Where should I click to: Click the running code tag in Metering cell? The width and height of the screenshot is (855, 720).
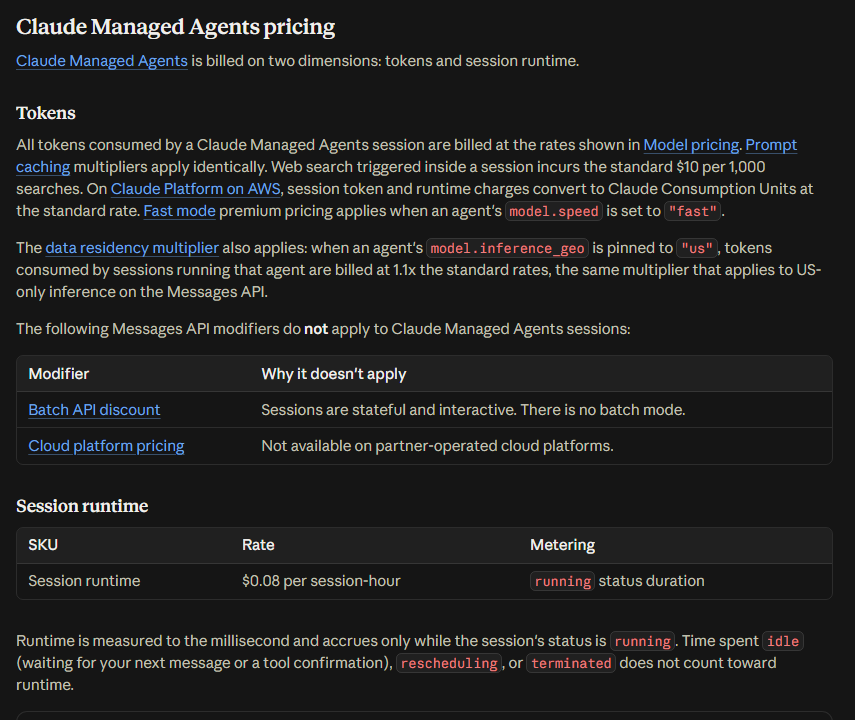562,581
